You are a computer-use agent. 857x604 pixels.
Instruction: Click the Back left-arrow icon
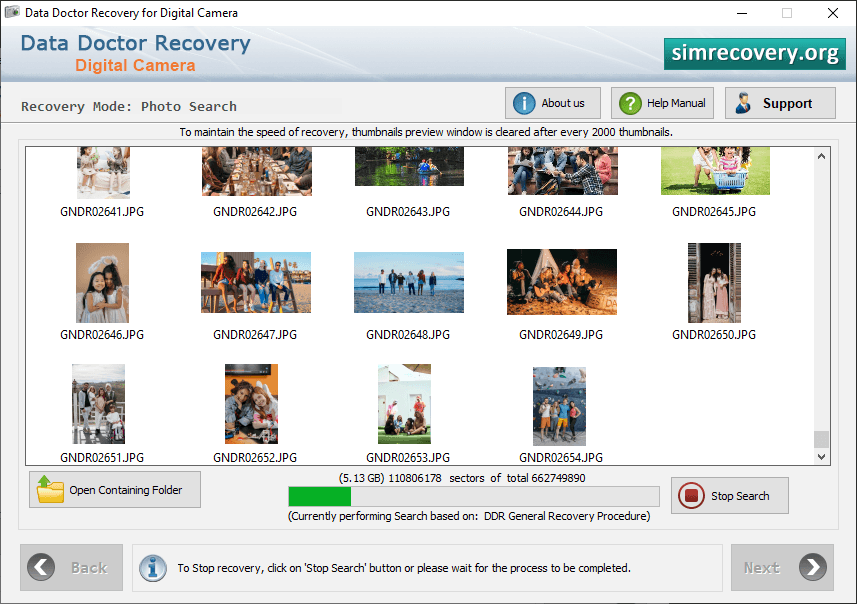41,567
